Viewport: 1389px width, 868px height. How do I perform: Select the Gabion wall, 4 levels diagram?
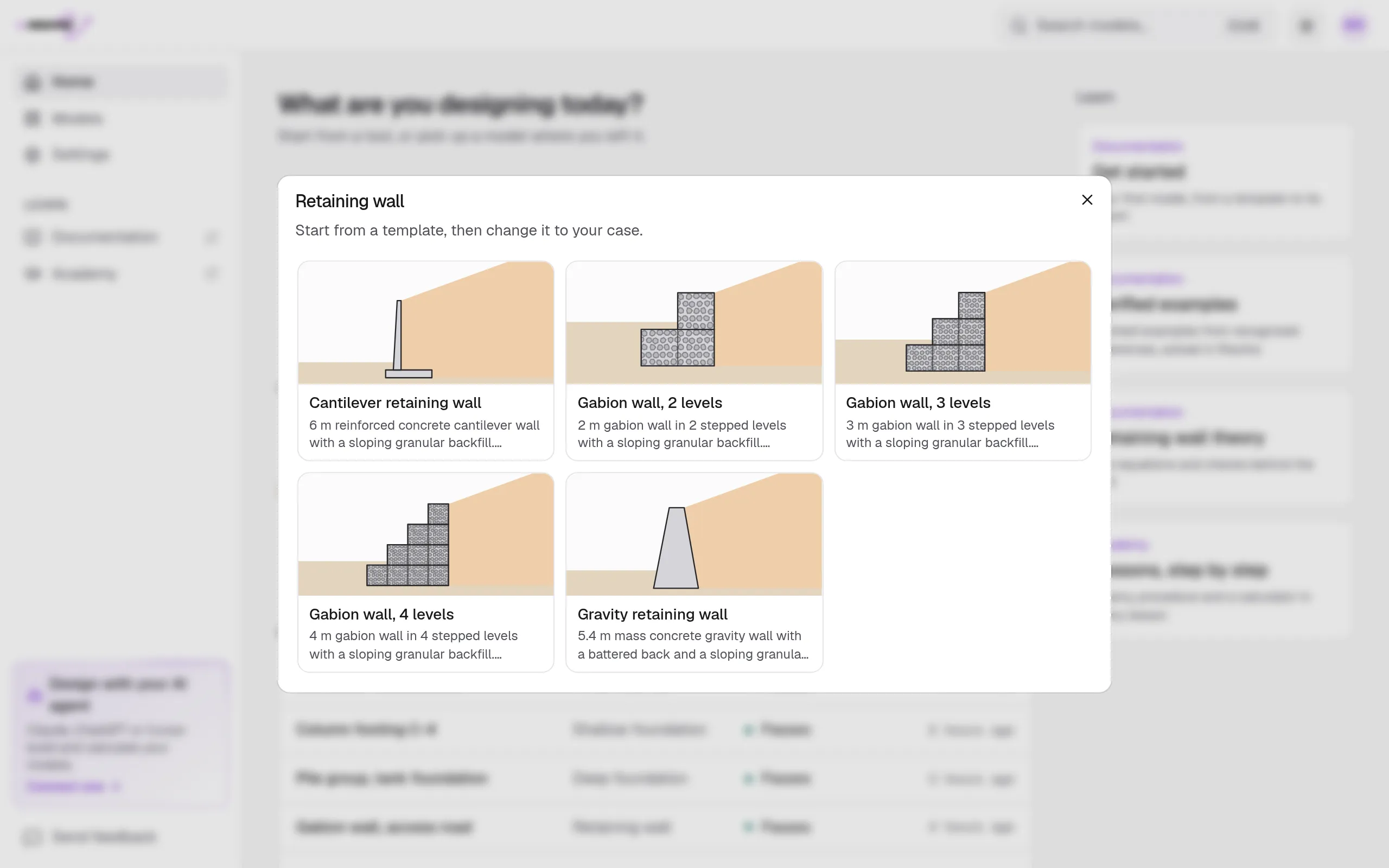click(426, 534)
